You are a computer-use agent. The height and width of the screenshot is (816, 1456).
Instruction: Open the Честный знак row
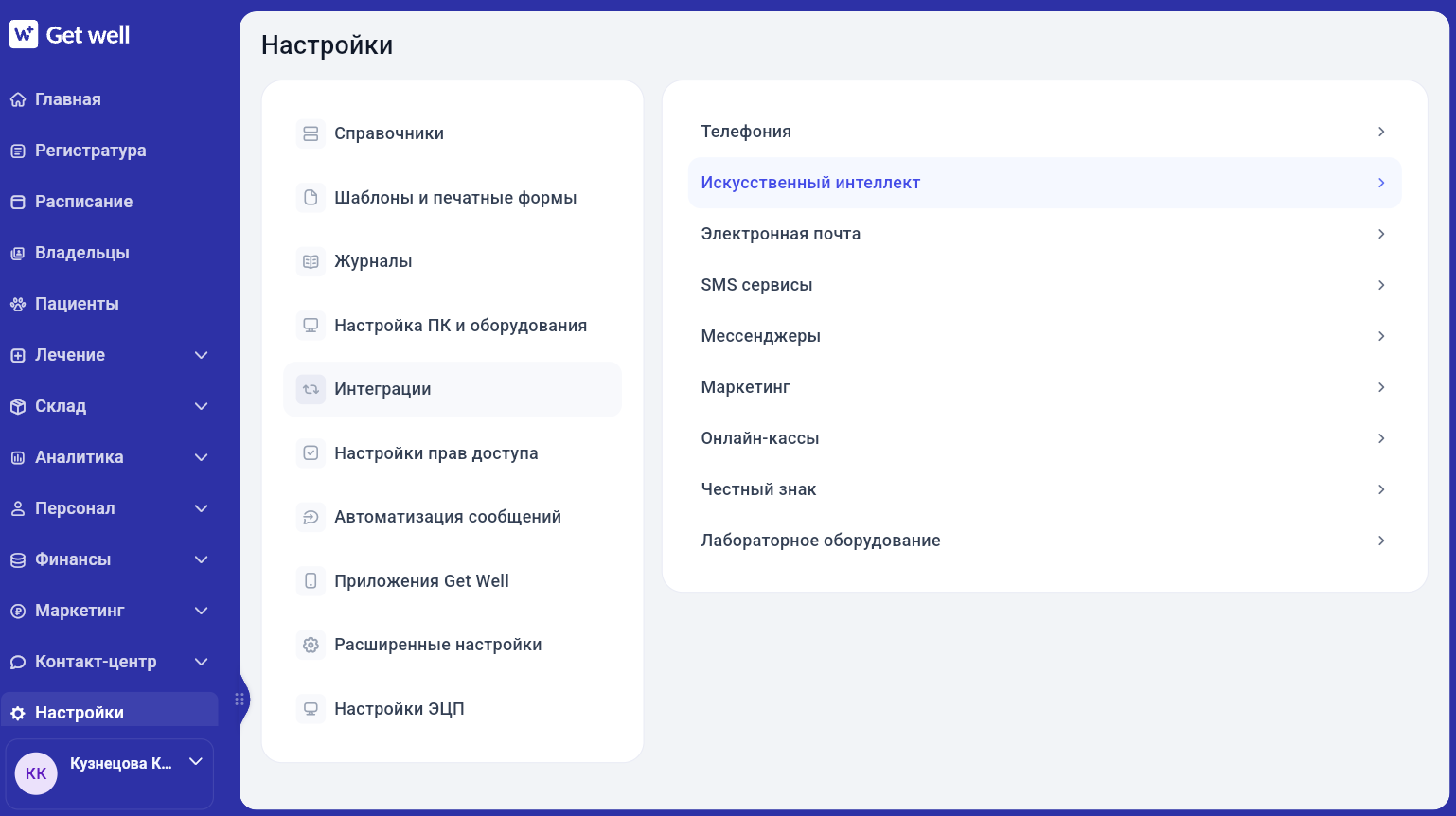click(1044, 489)
